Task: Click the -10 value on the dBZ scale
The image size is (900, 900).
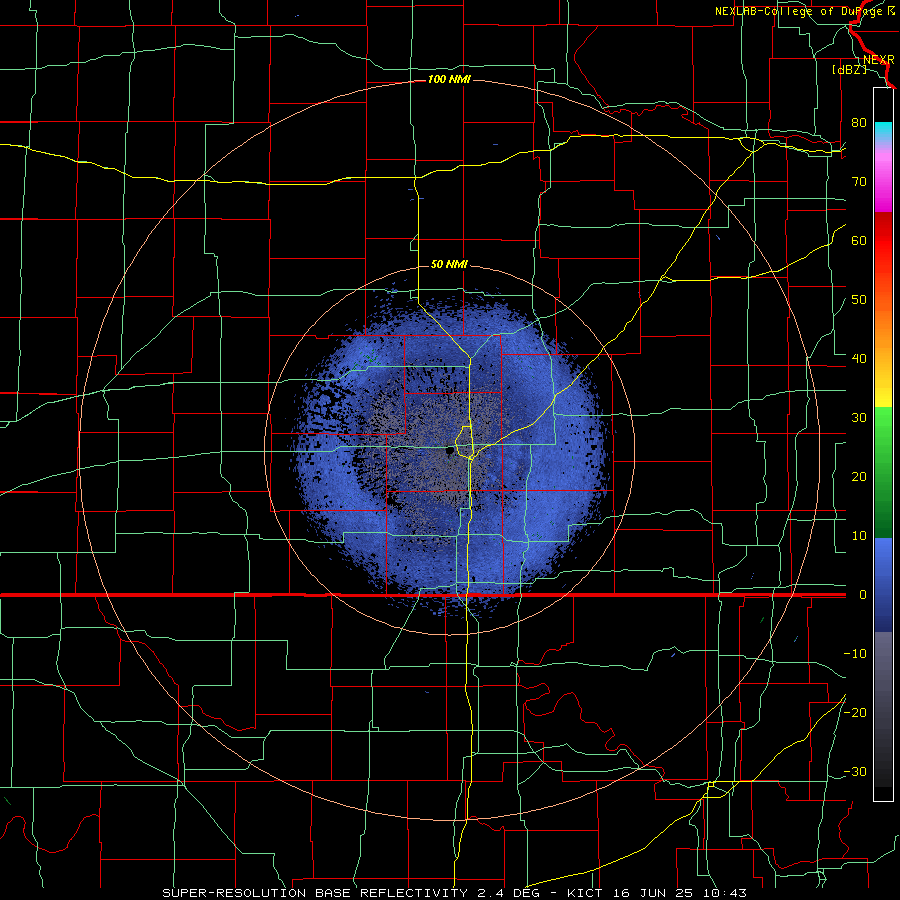Action: point(855,653)
